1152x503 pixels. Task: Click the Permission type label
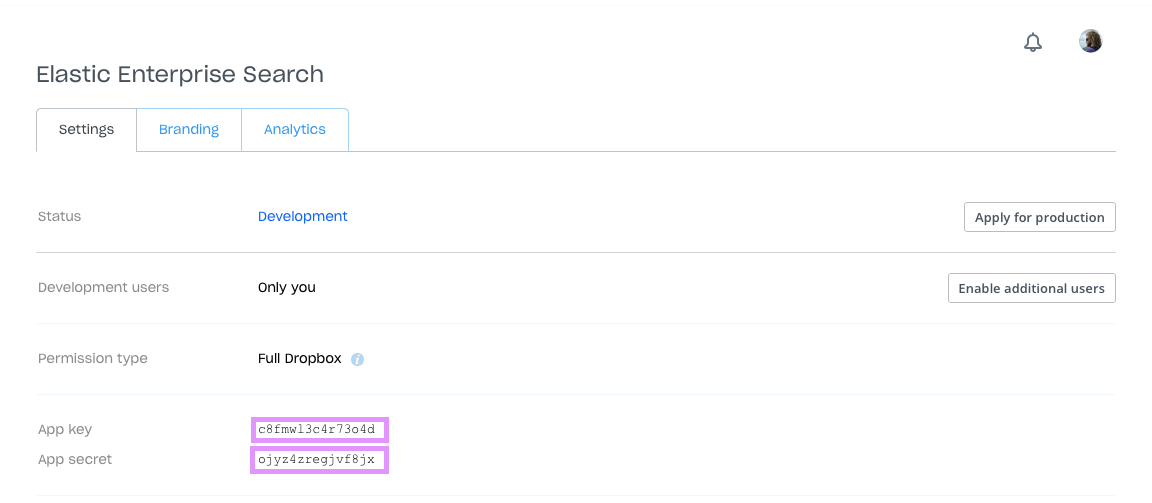93,358
